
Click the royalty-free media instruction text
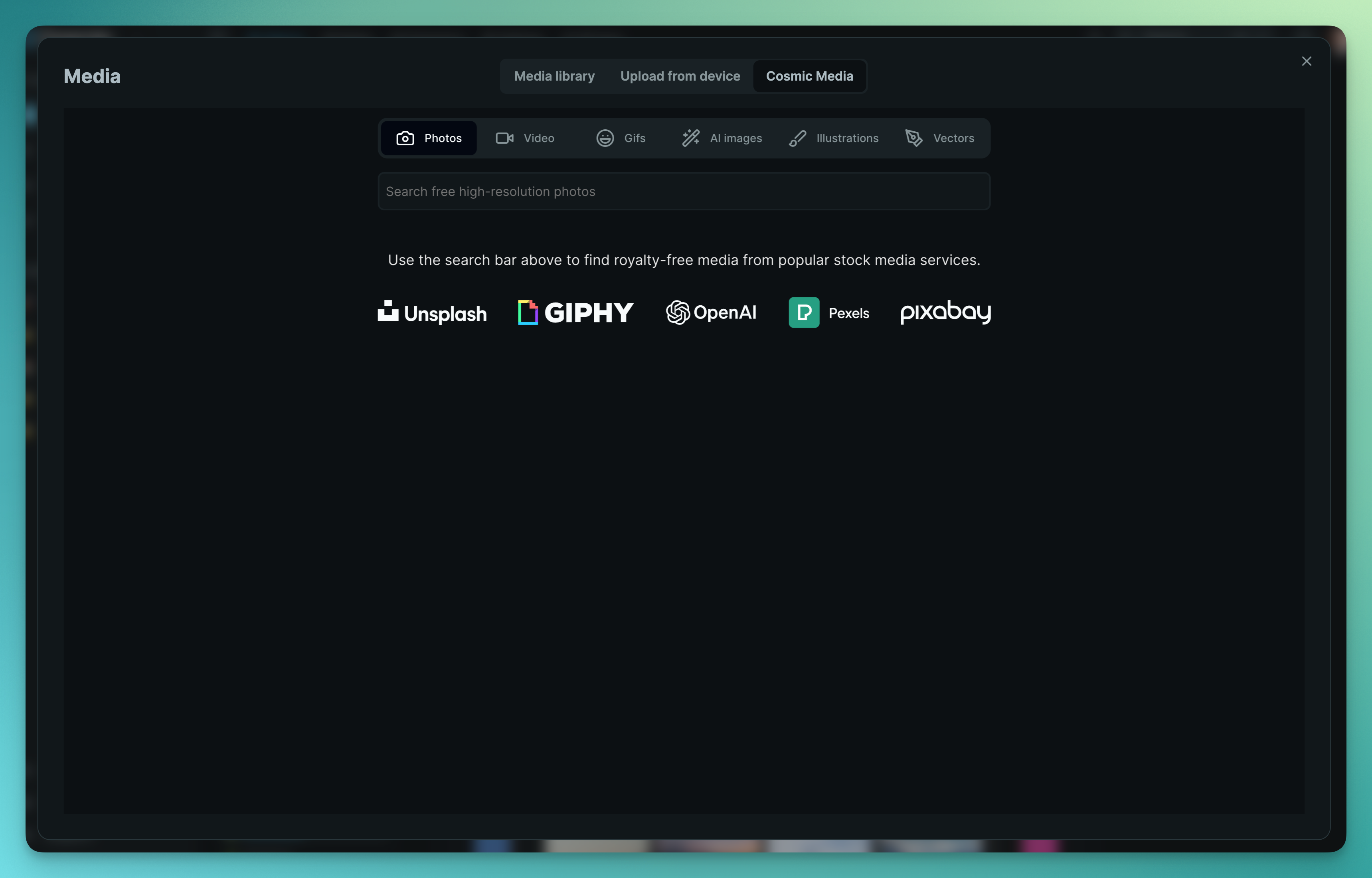[684, 260]
